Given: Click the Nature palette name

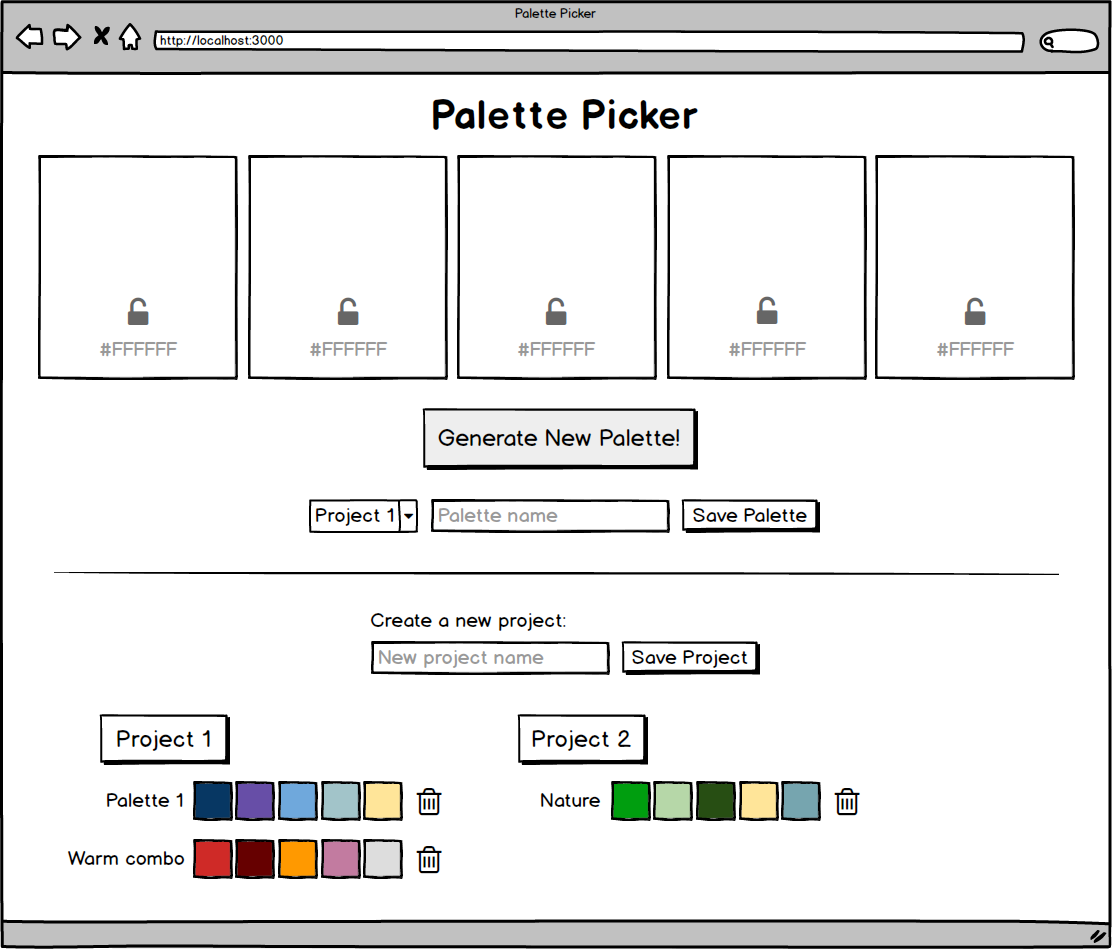Looking at the screenshot, I should (x=570, y=801).
